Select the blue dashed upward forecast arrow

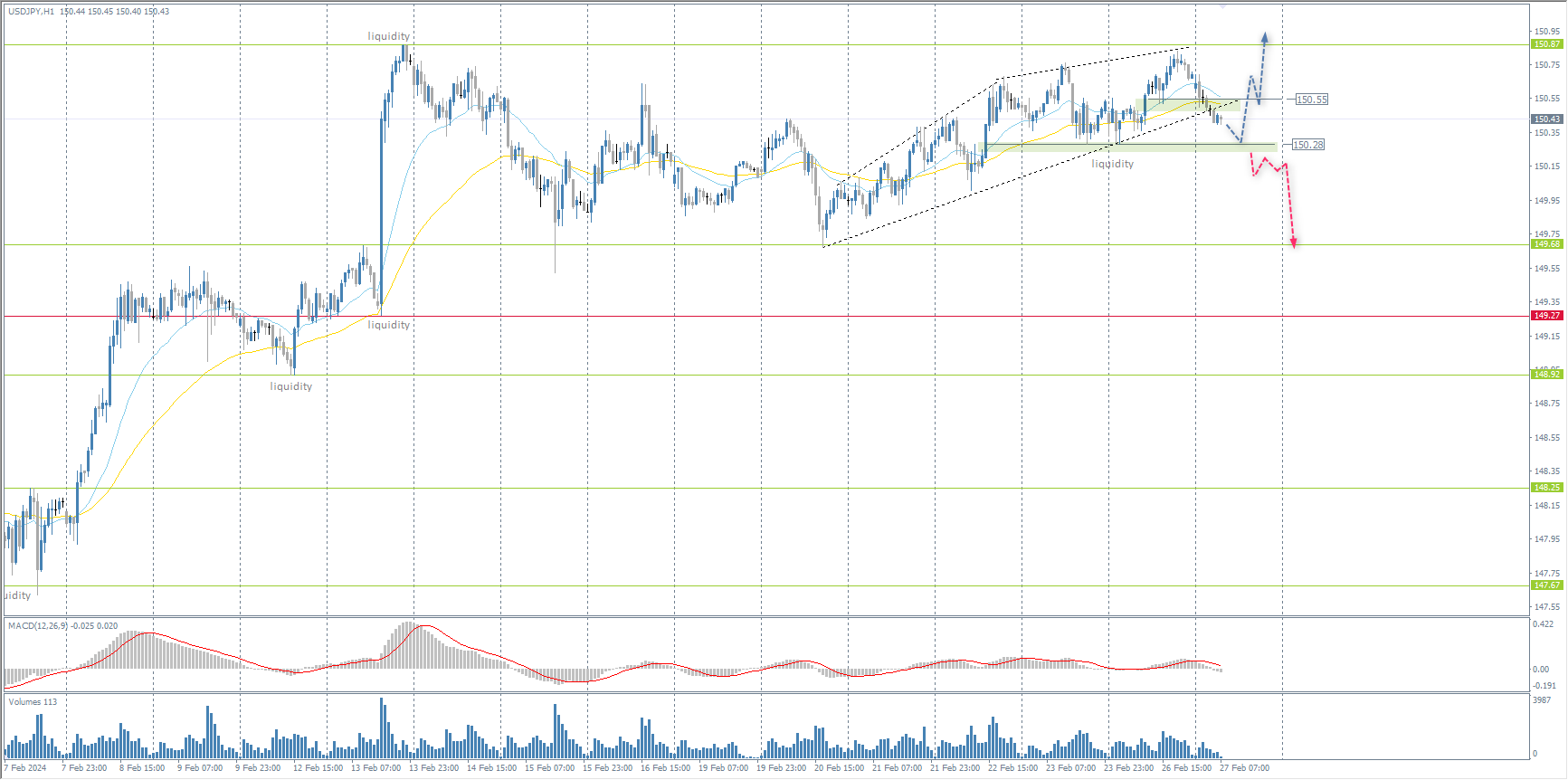pos(1253,88)
